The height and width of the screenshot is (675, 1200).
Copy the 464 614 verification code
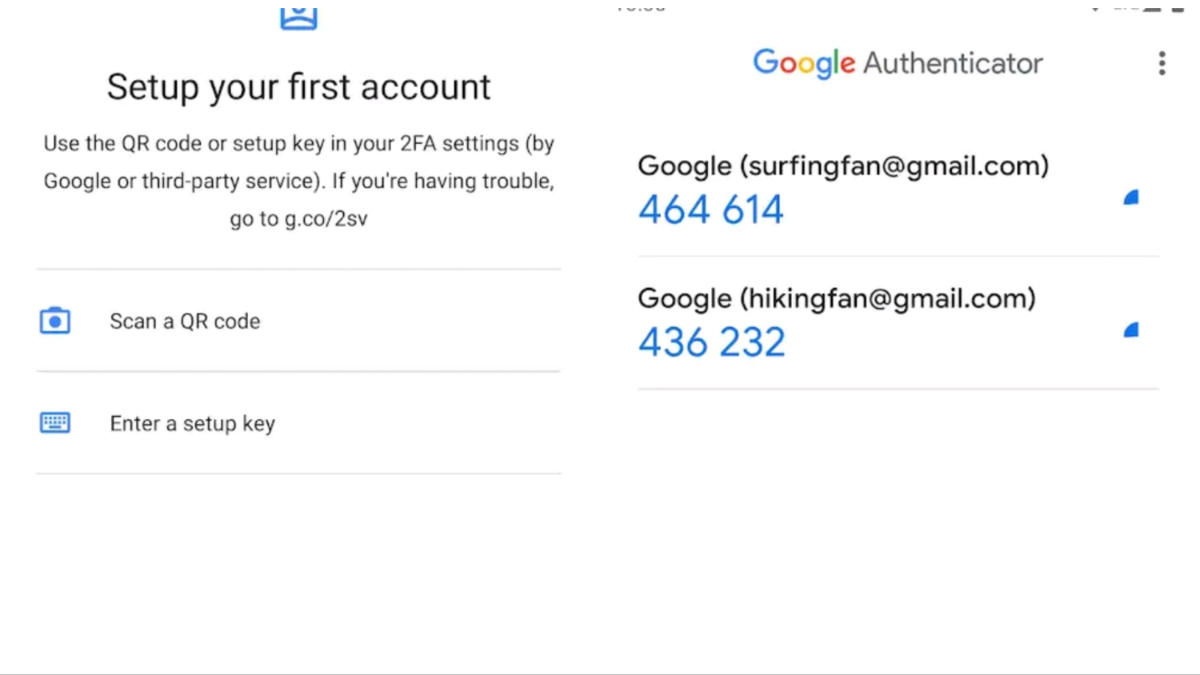pyautogui.click(x=711, y=210)
